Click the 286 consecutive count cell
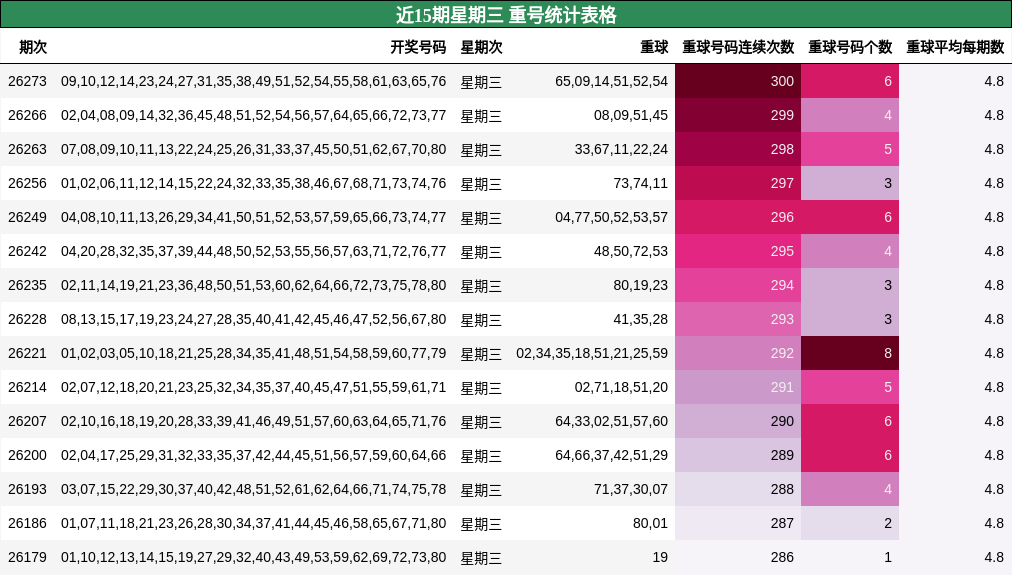 point(738,558)
